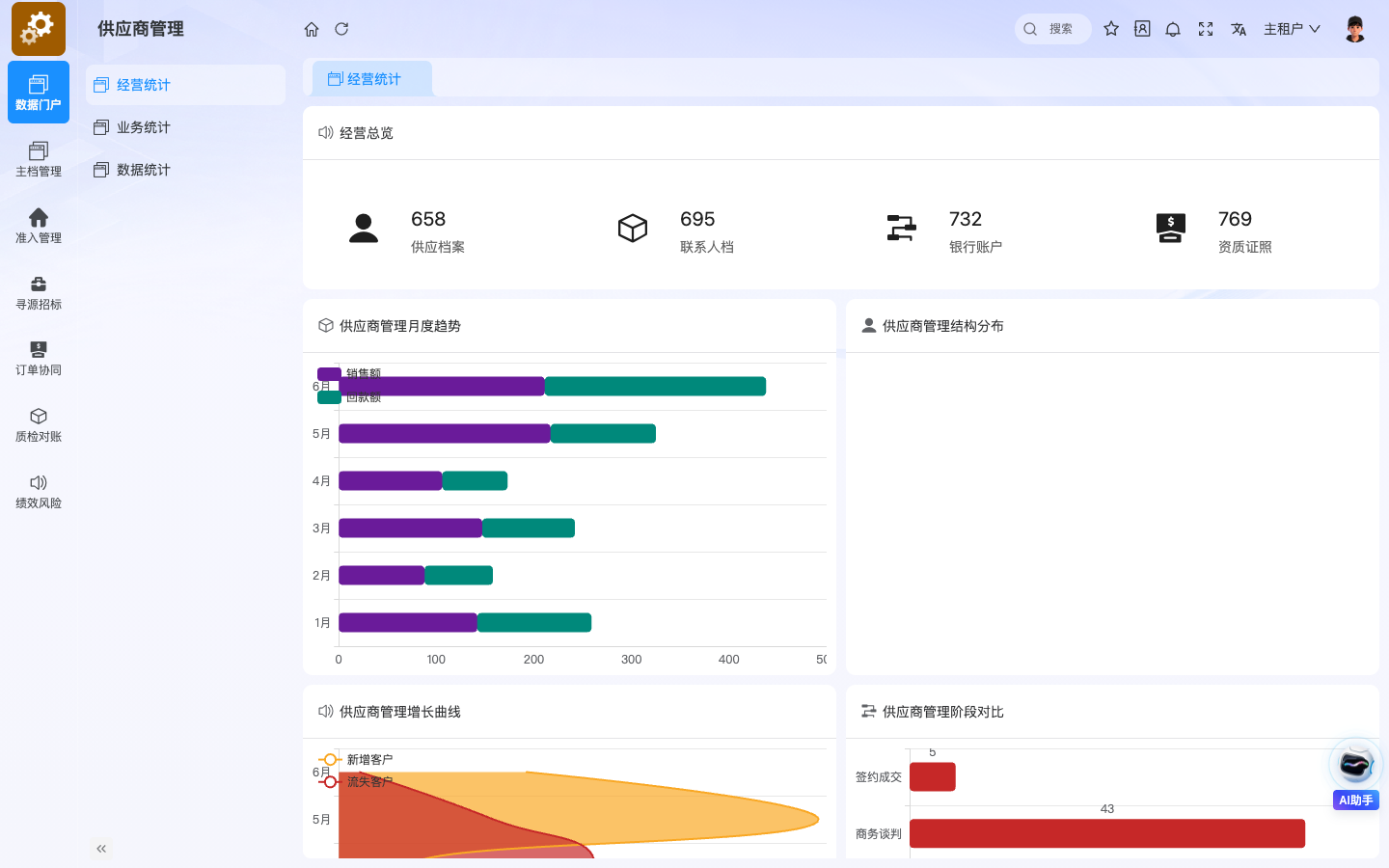Open 寻源招标 module
This screenshot has width=1389, height=868.
coord(39,292)
